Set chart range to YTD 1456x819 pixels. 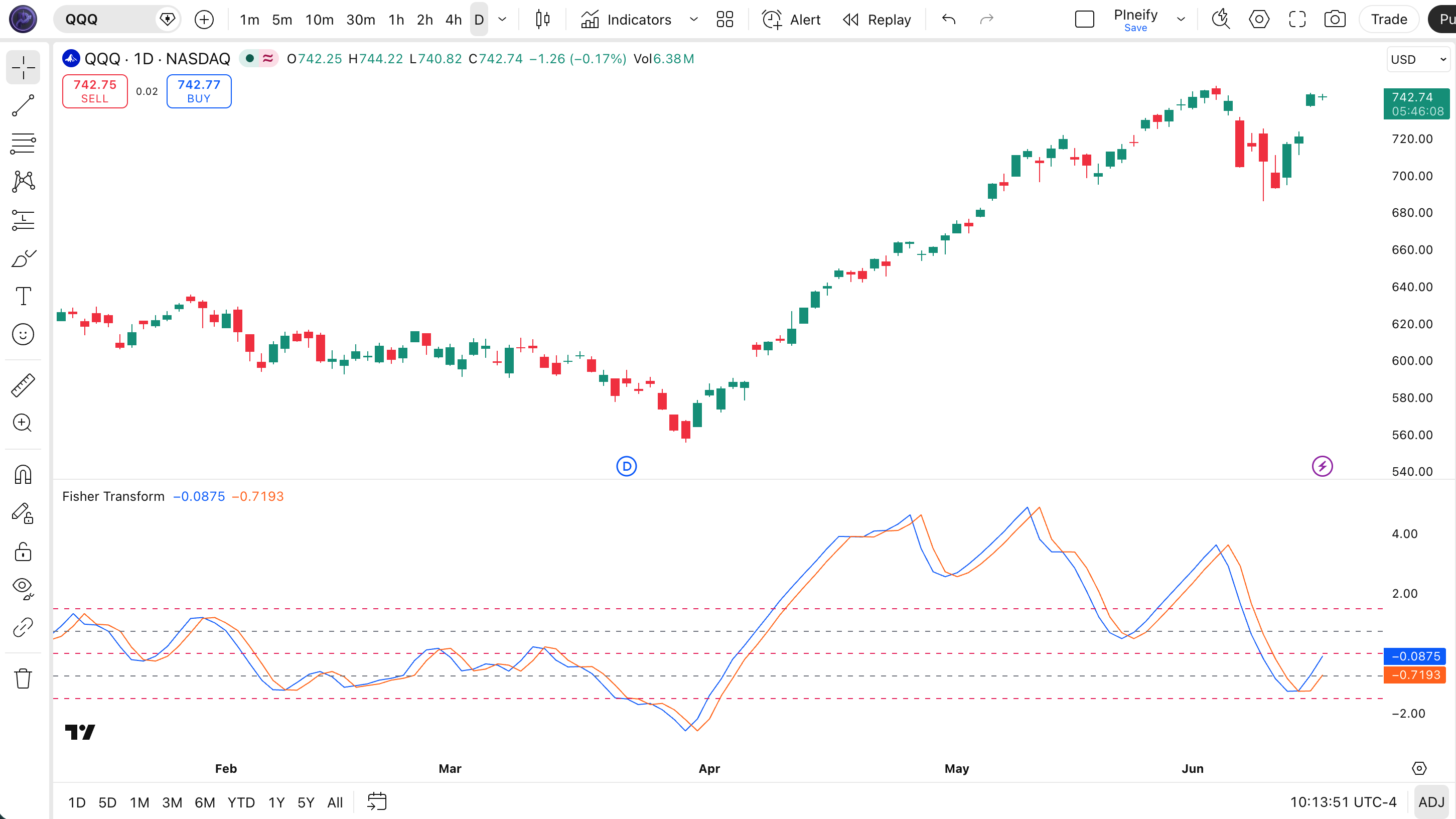click(x=241, y=802)
